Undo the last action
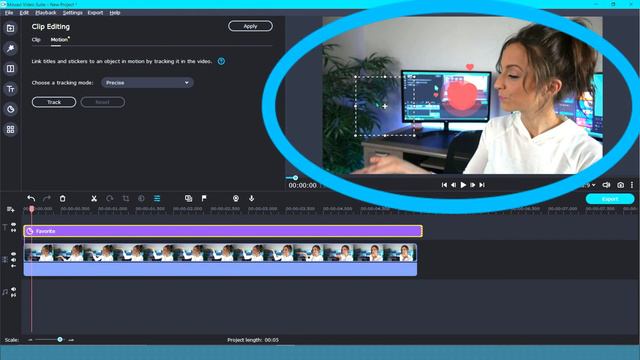This screenshot has width=640, height=360. pos(31,198)
